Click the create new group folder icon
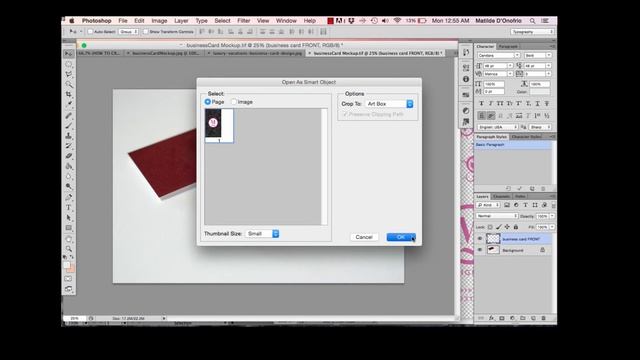 click(x=523, y=318)
